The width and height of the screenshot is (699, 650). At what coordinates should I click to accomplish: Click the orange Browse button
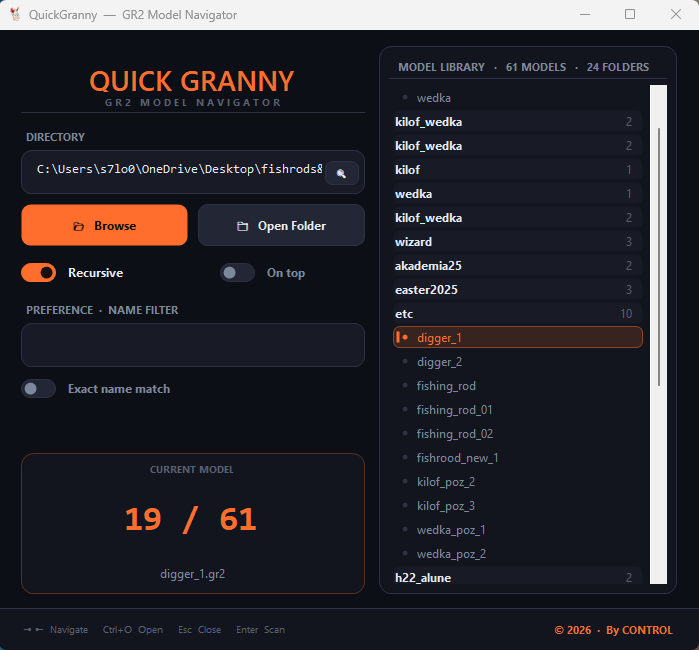104,225
